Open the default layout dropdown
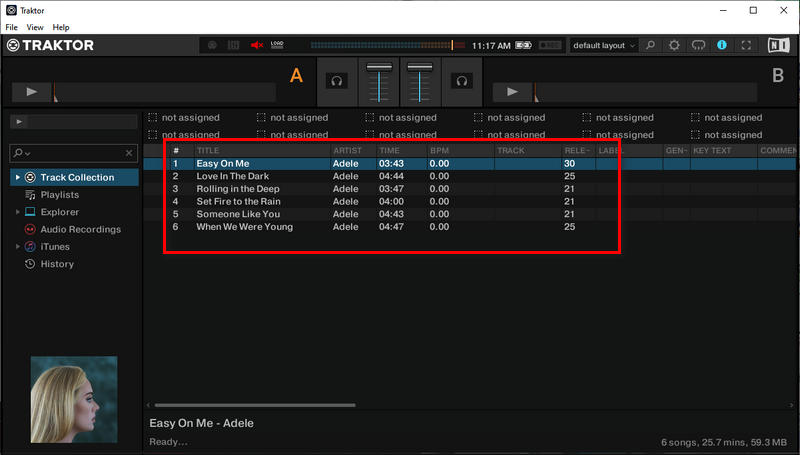800x455 pixels. (x=604, y=45)
